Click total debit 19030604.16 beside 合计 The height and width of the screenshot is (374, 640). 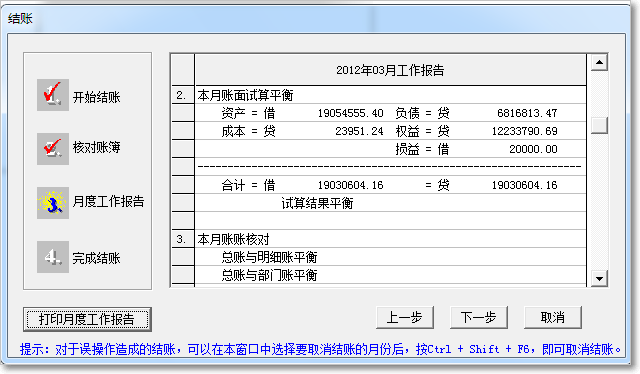(351, 185)
